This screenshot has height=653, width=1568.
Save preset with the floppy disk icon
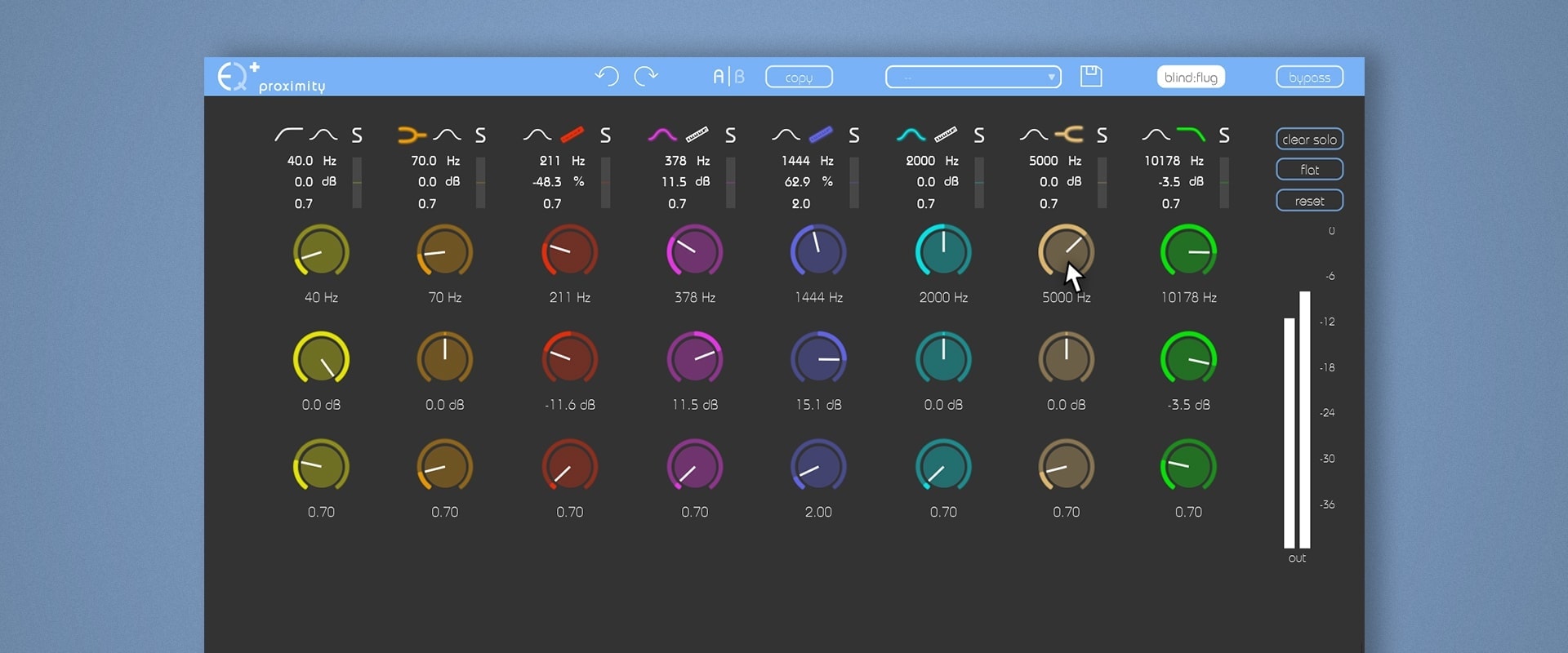click(x=1091, y=77)
